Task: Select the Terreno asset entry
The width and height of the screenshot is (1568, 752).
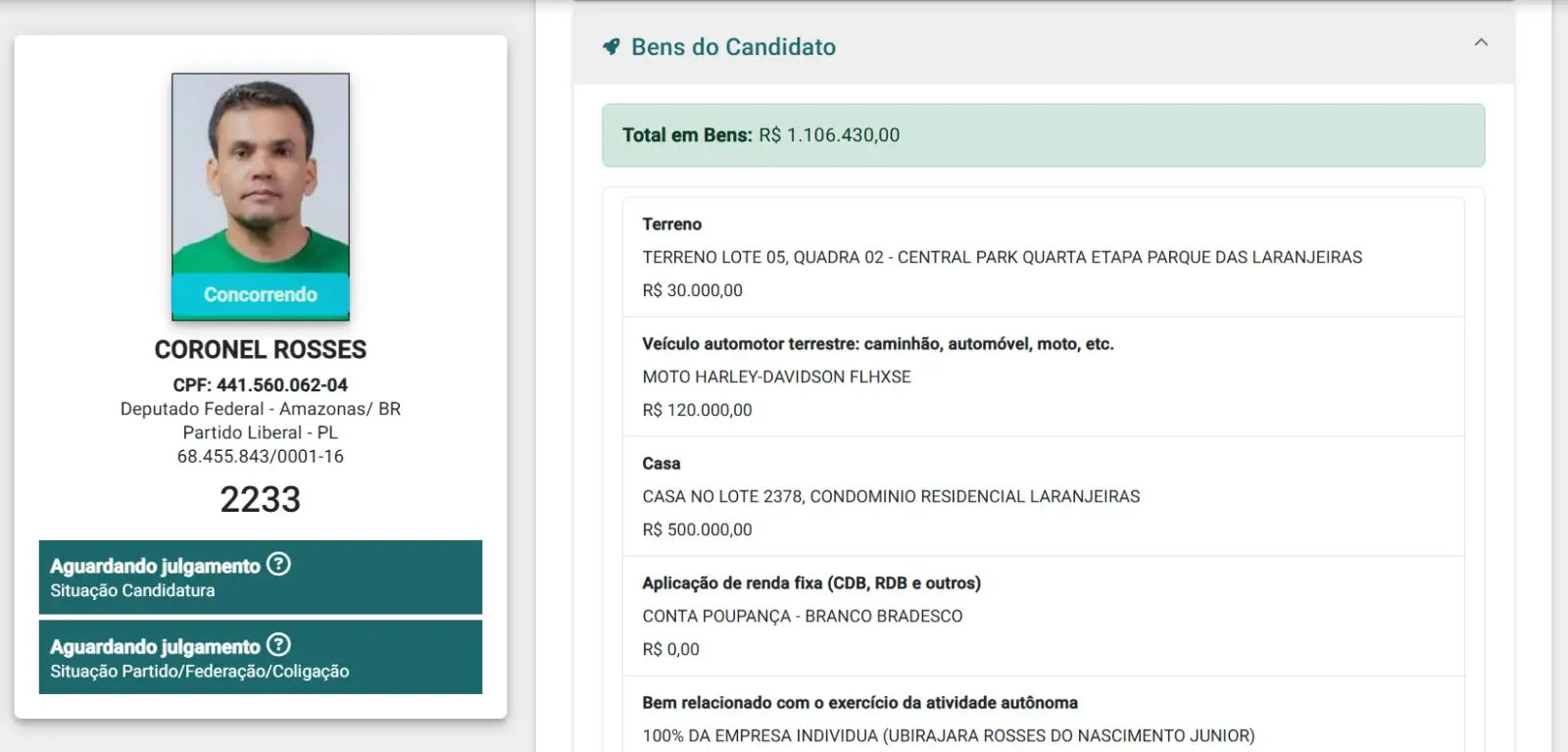Action: [x=1044, y=257]
